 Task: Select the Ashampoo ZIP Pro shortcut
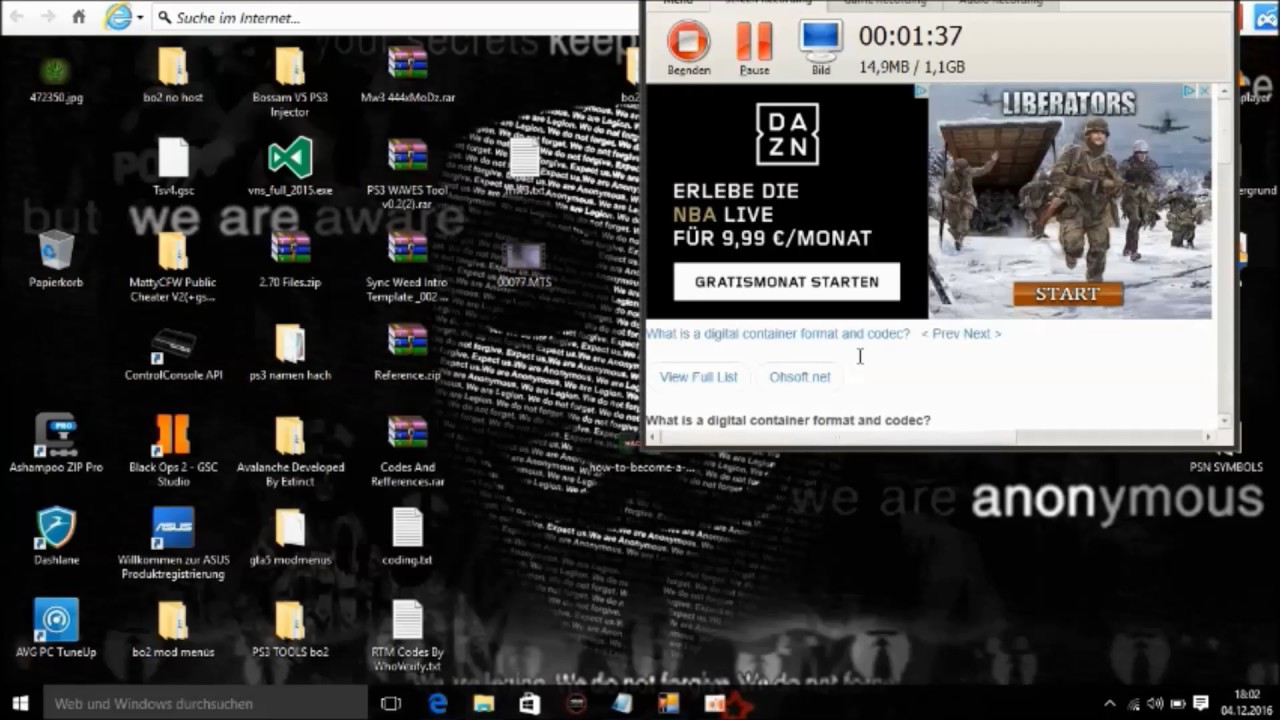pyautogui.click(x=56, y=445)
